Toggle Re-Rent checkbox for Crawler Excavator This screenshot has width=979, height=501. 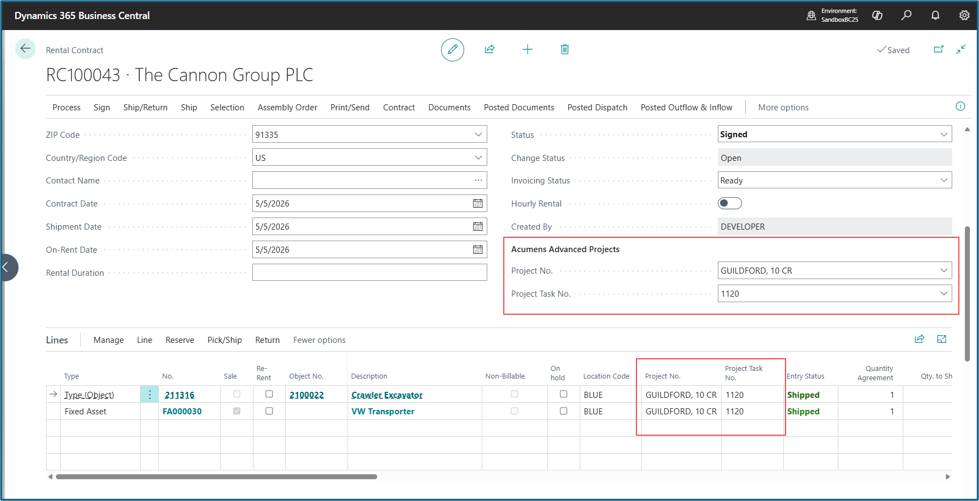(268, 395)
